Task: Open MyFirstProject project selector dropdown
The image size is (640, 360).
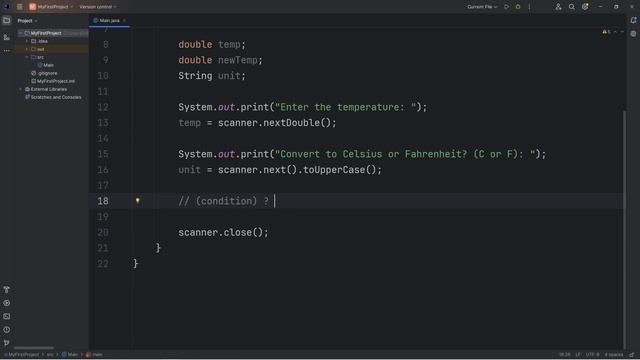Action: click(51, 7)
